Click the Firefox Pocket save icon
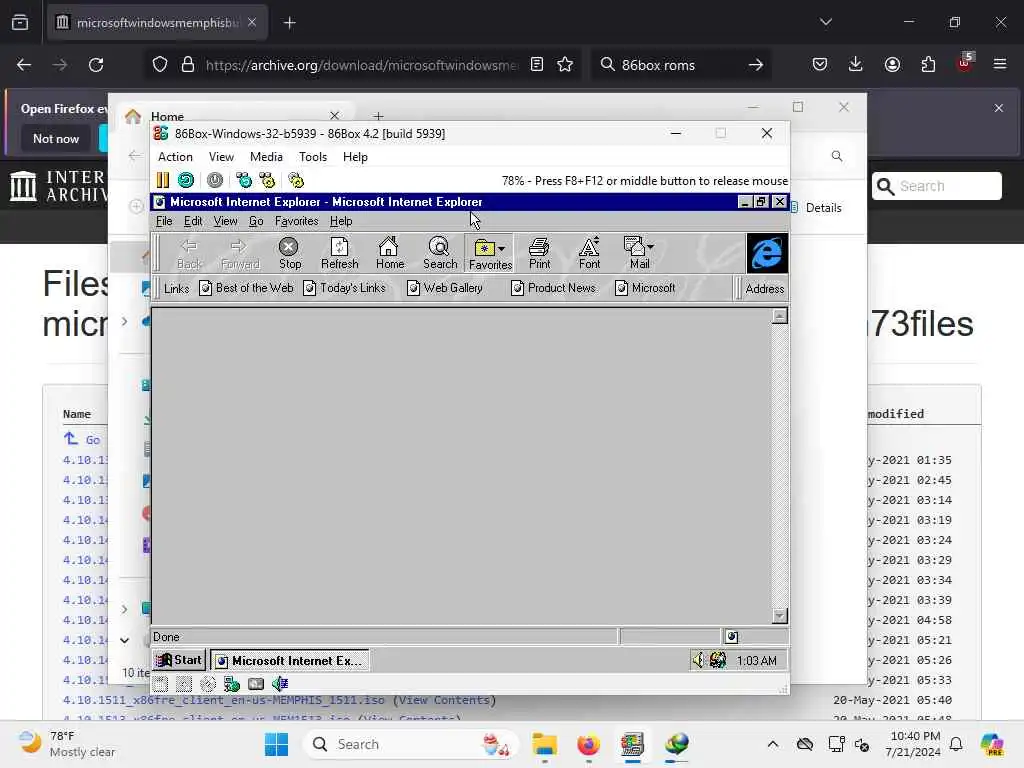Viewport: 1024px width, 768px height. (820, 65)
